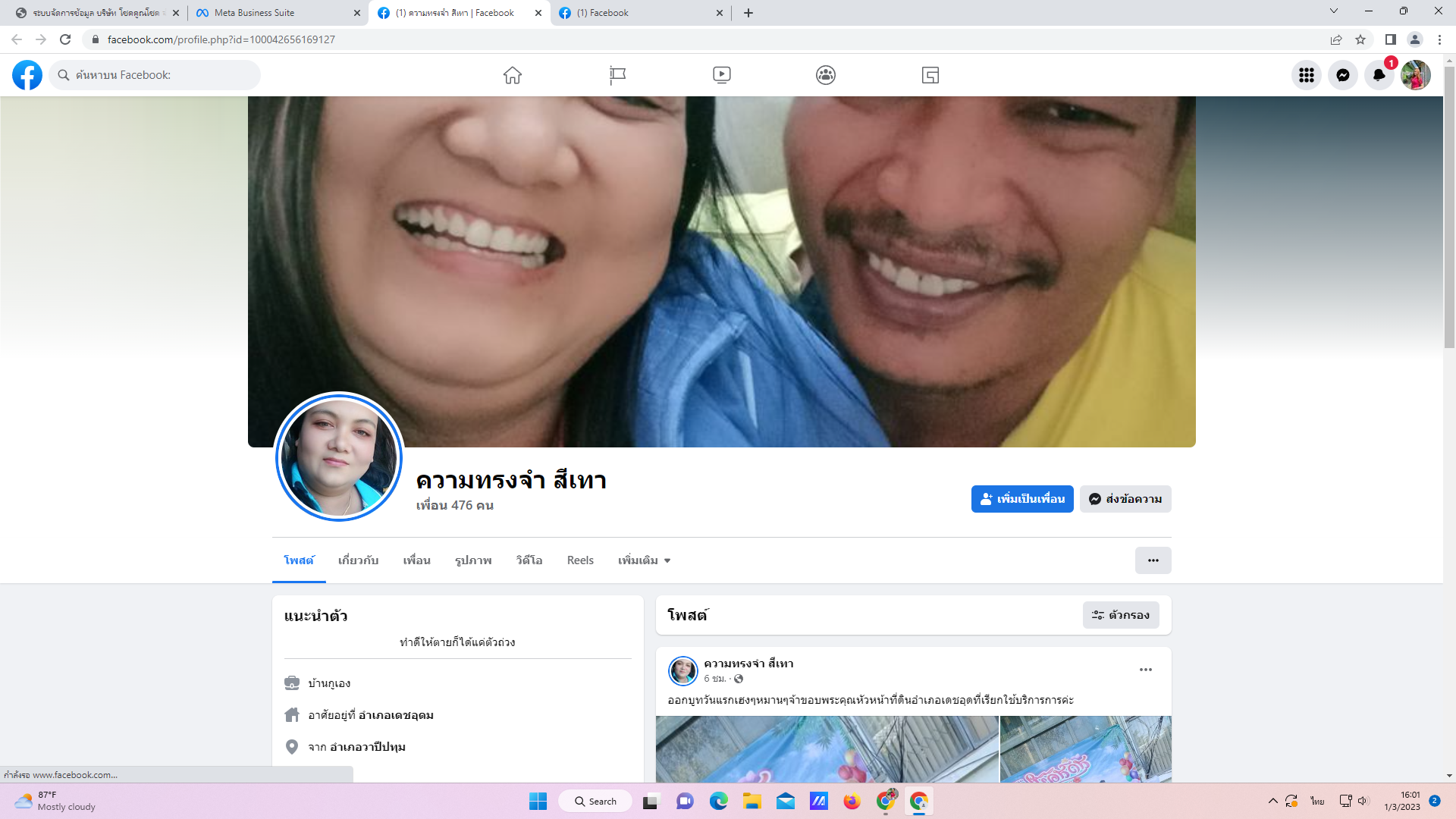Open the Watch video icon
This screenshot has height=819, width=1456.
pyautogui.click(x=721, y=75)
